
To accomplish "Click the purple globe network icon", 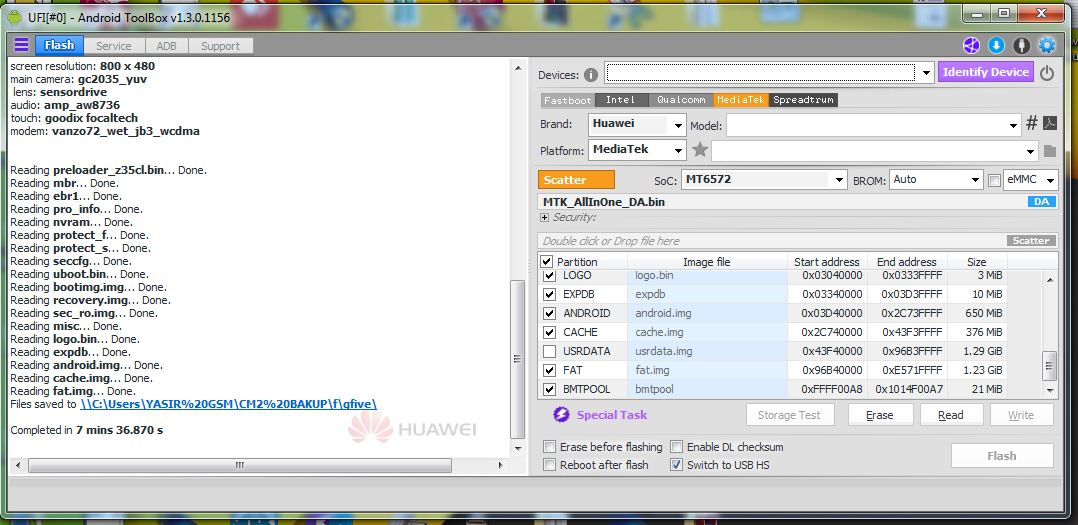I will [x=971, y=45].
